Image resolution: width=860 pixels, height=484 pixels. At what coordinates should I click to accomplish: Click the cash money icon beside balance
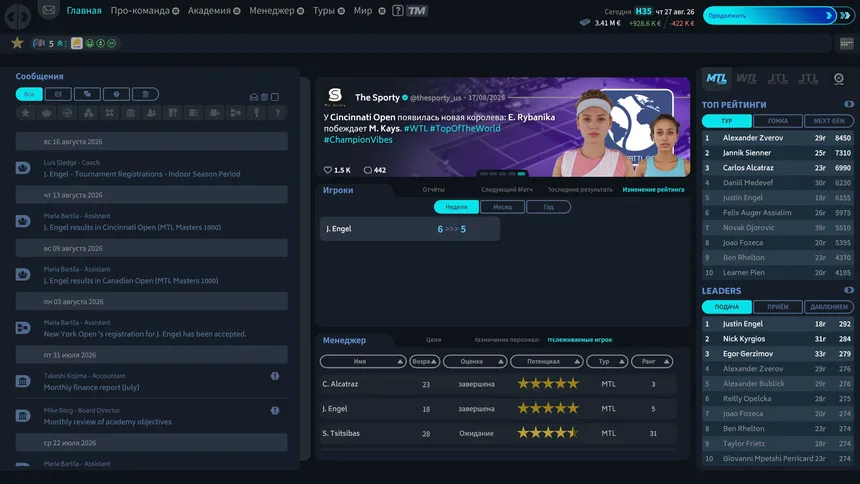coord(585,23)
